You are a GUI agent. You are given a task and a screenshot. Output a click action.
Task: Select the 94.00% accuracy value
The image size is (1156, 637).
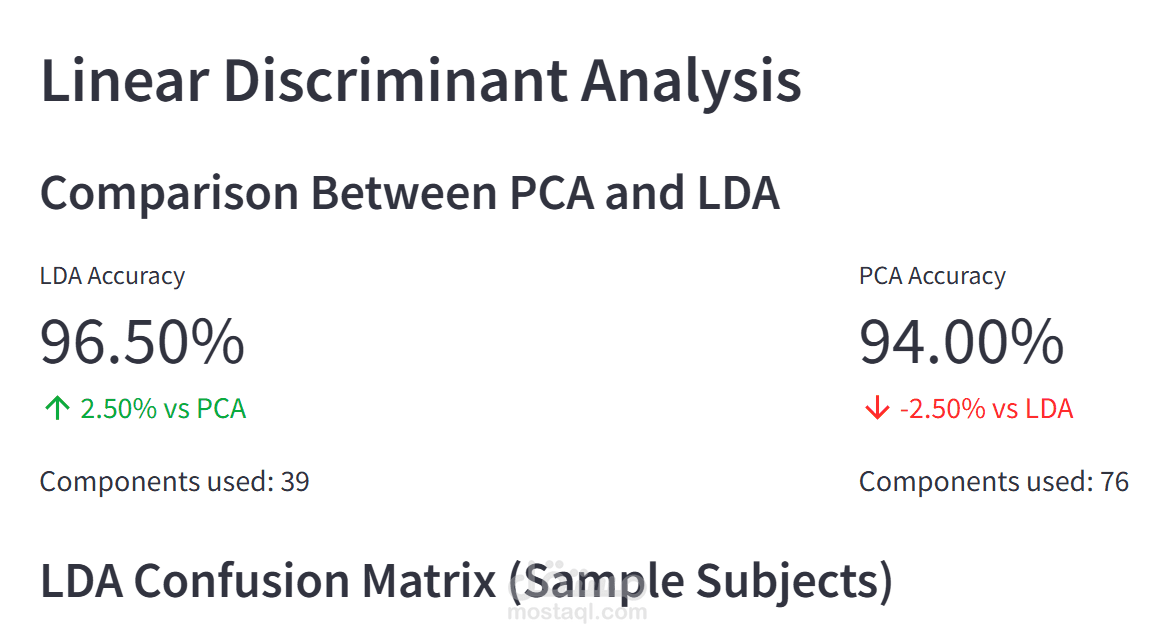click(961, 342)
